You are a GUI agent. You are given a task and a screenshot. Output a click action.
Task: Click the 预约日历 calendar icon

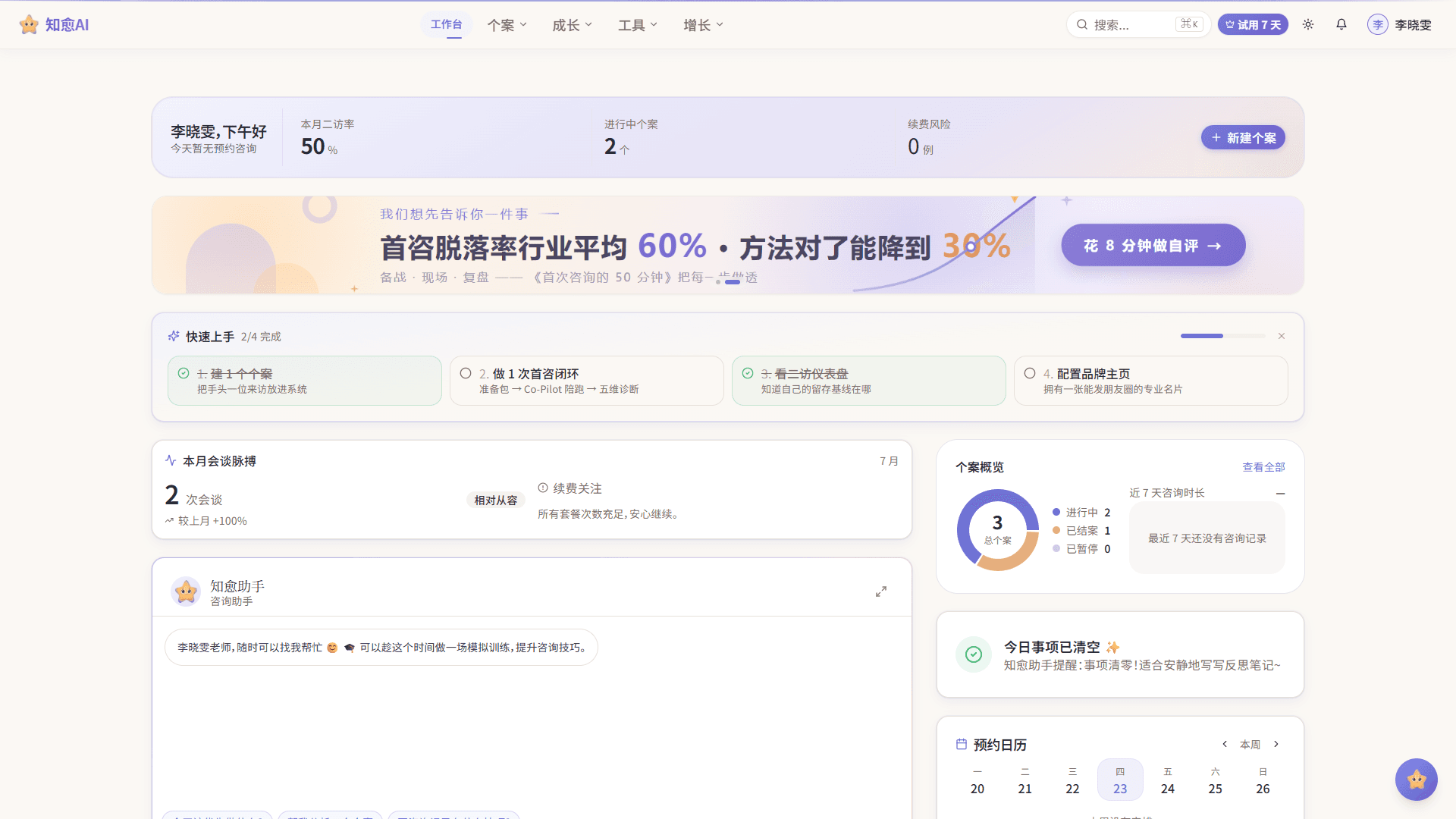(962, 744)
